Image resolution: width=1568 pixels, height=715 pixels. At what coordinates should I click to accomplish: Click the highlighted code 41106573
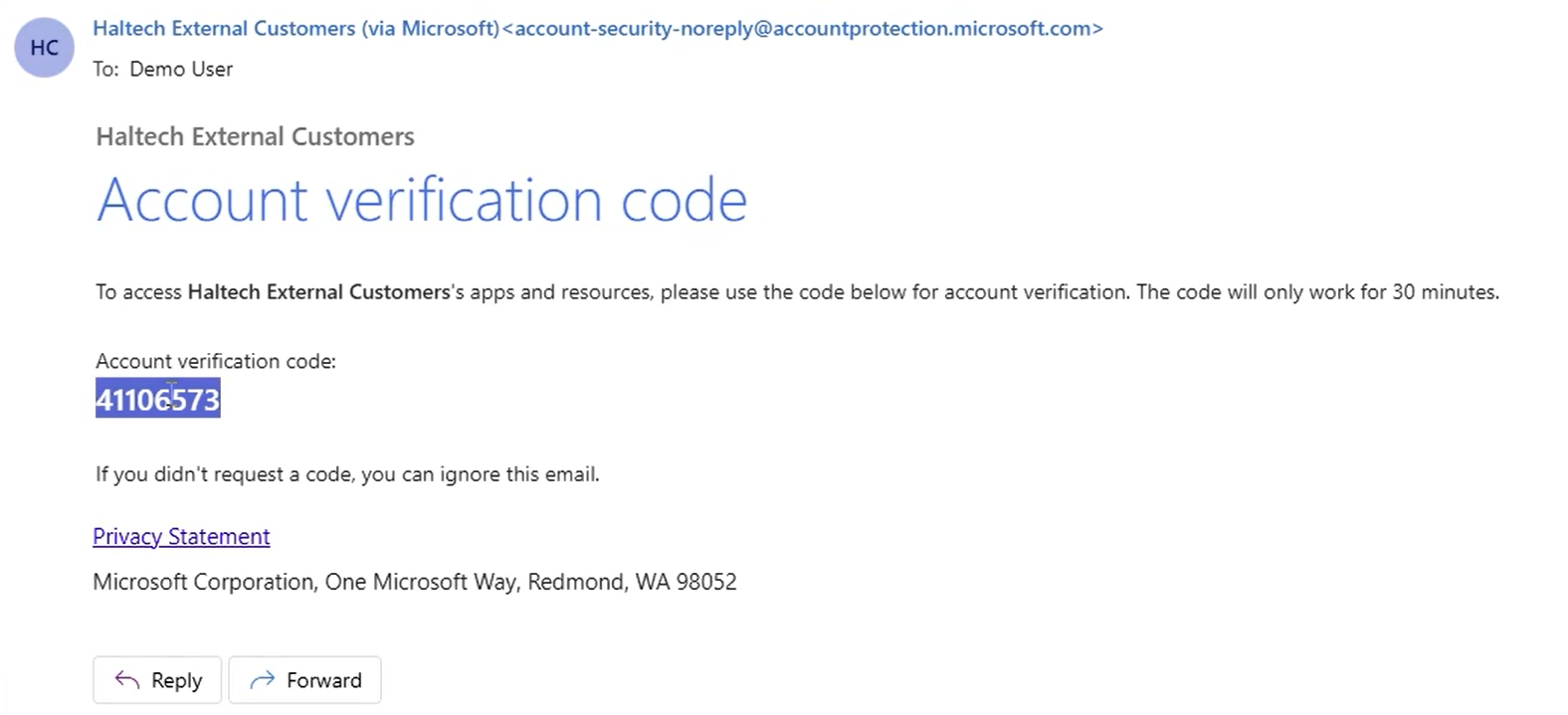tap(157, 399)
